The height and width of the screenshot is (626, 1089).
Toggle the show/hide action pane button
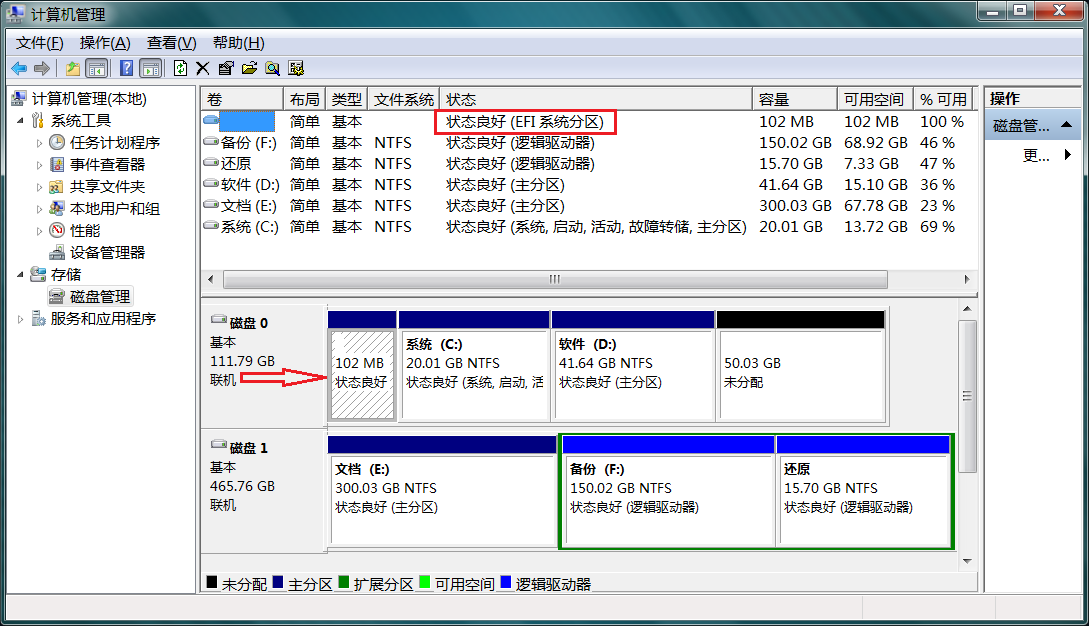[151, 68]
